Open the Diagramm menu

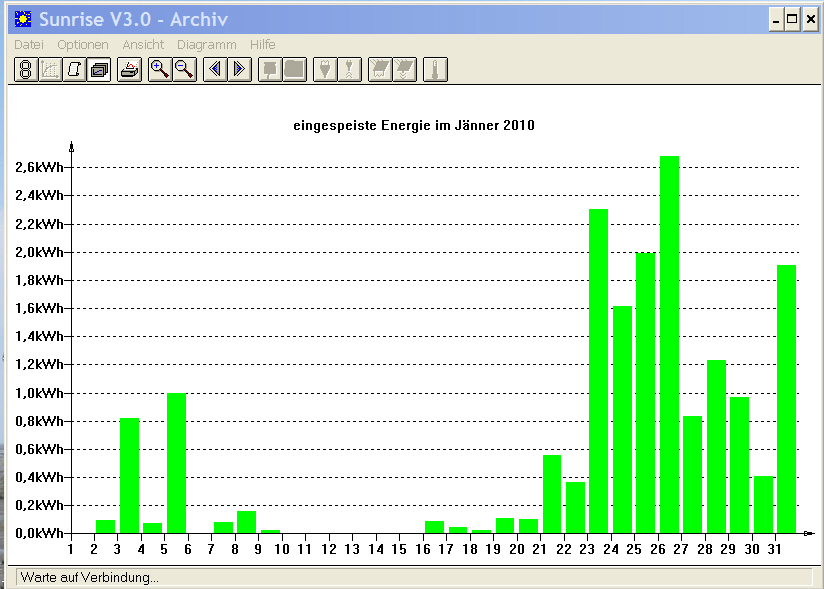tap(207, 45)
